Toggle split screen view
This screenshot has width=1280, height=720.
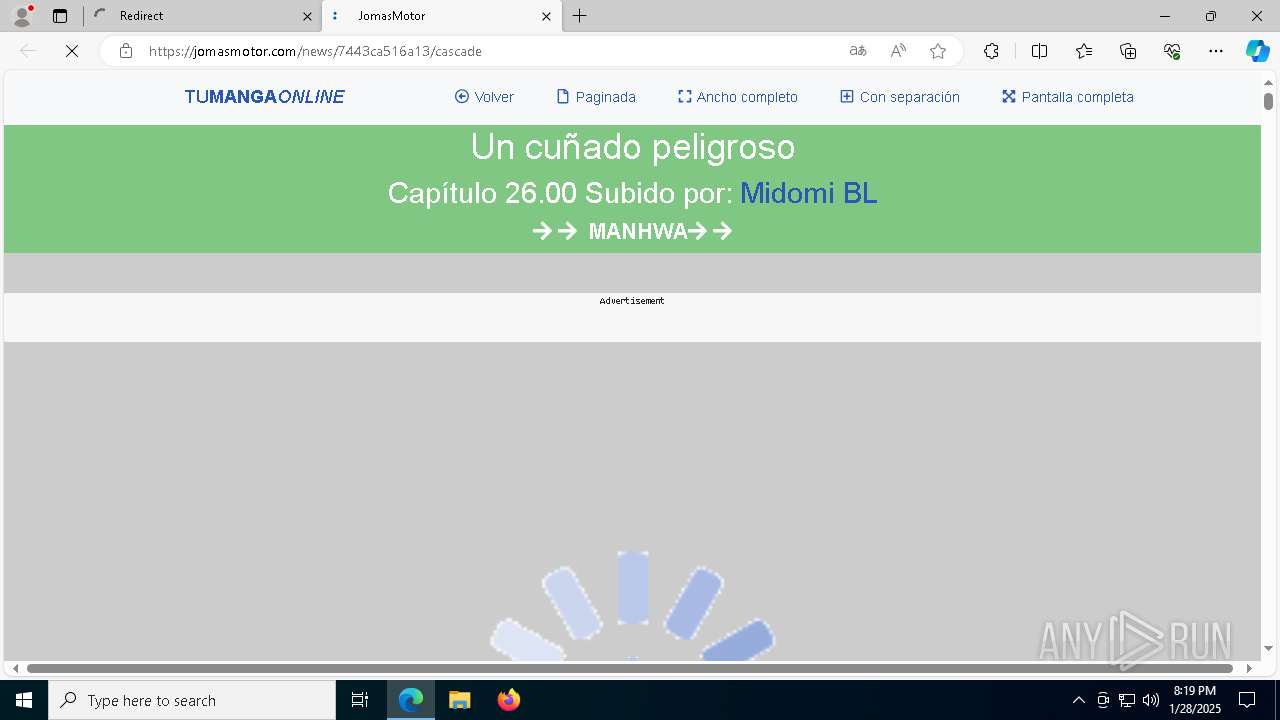pos(1039,51)
